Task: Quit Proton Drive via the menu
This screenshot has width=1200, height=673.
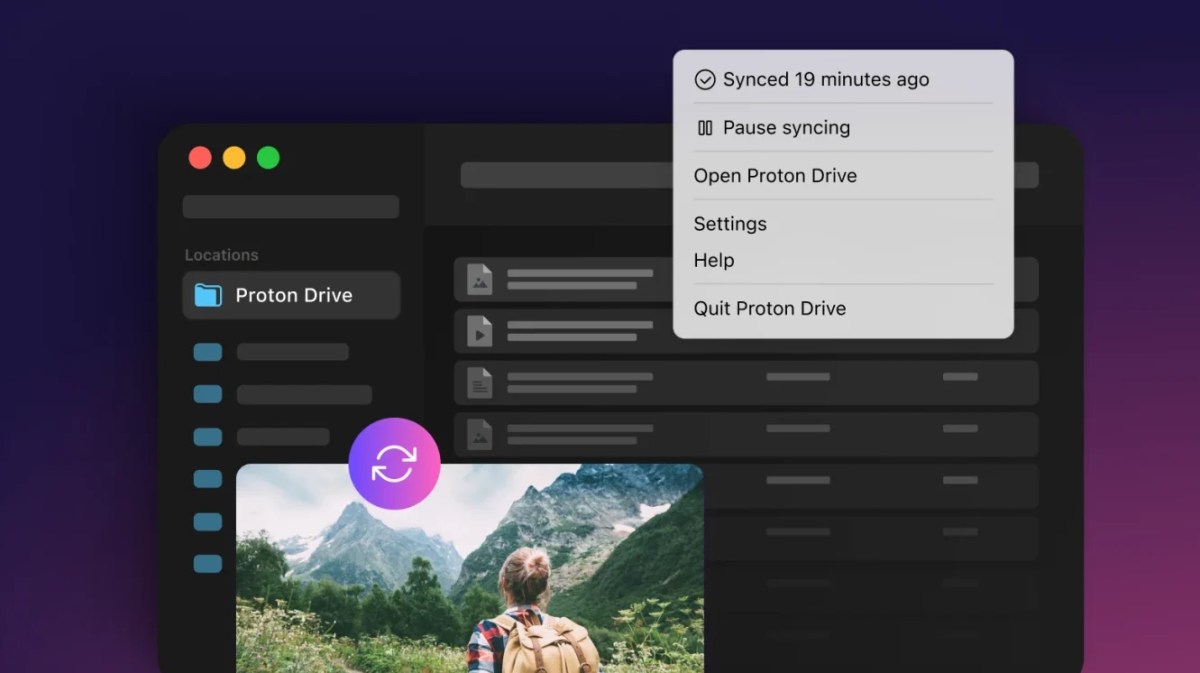Action: (770, 308)
